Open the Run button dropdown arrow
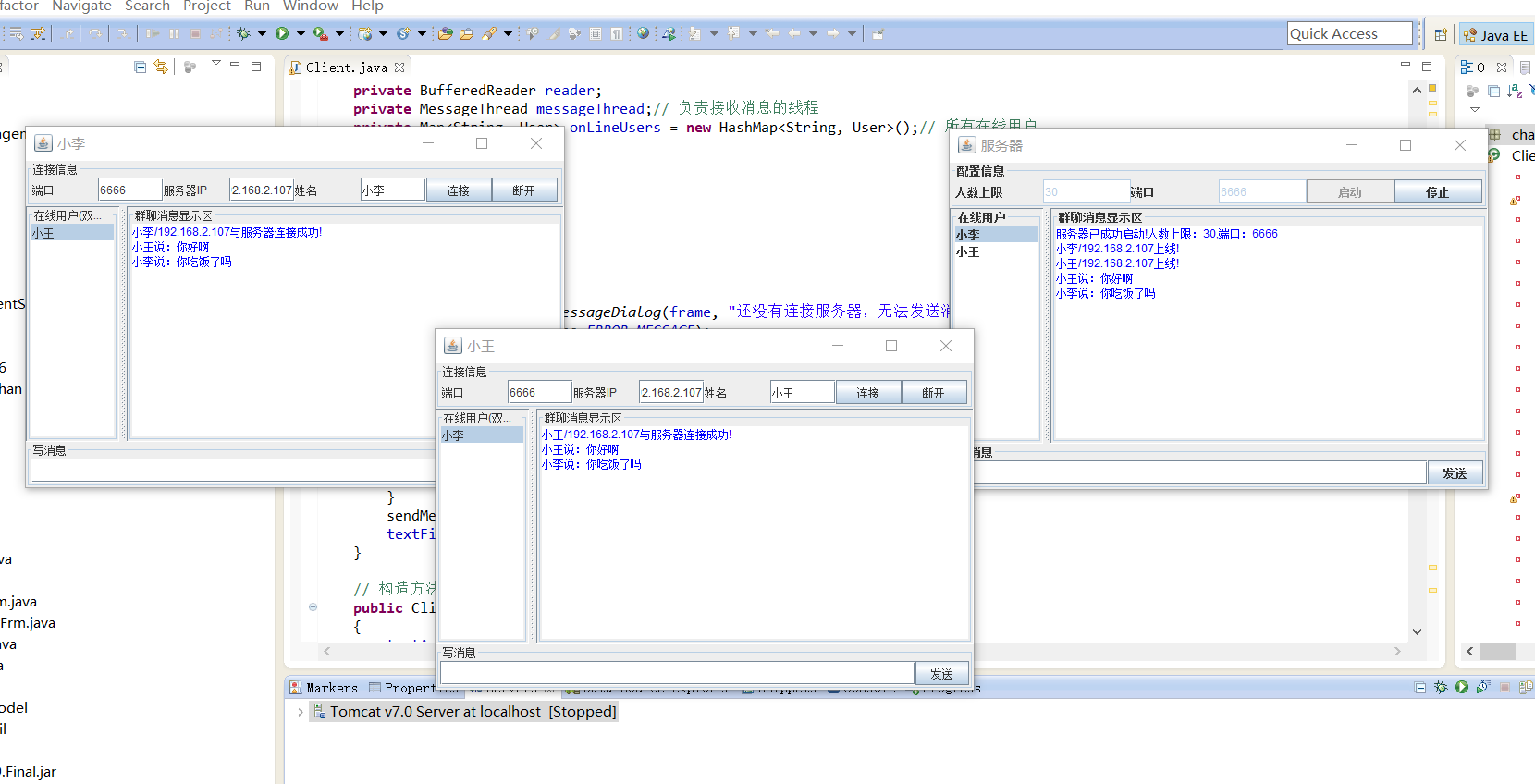Viewport: 1535px width, 784px height. (301, 33)
